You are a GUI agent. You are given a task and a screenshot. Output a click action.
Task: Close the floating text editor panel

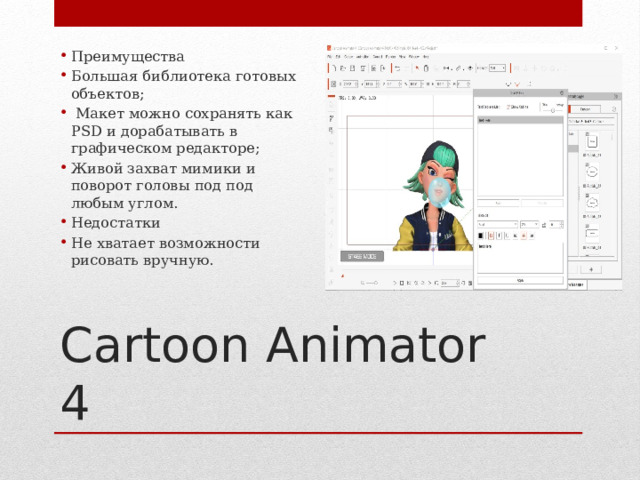point(562,93)
